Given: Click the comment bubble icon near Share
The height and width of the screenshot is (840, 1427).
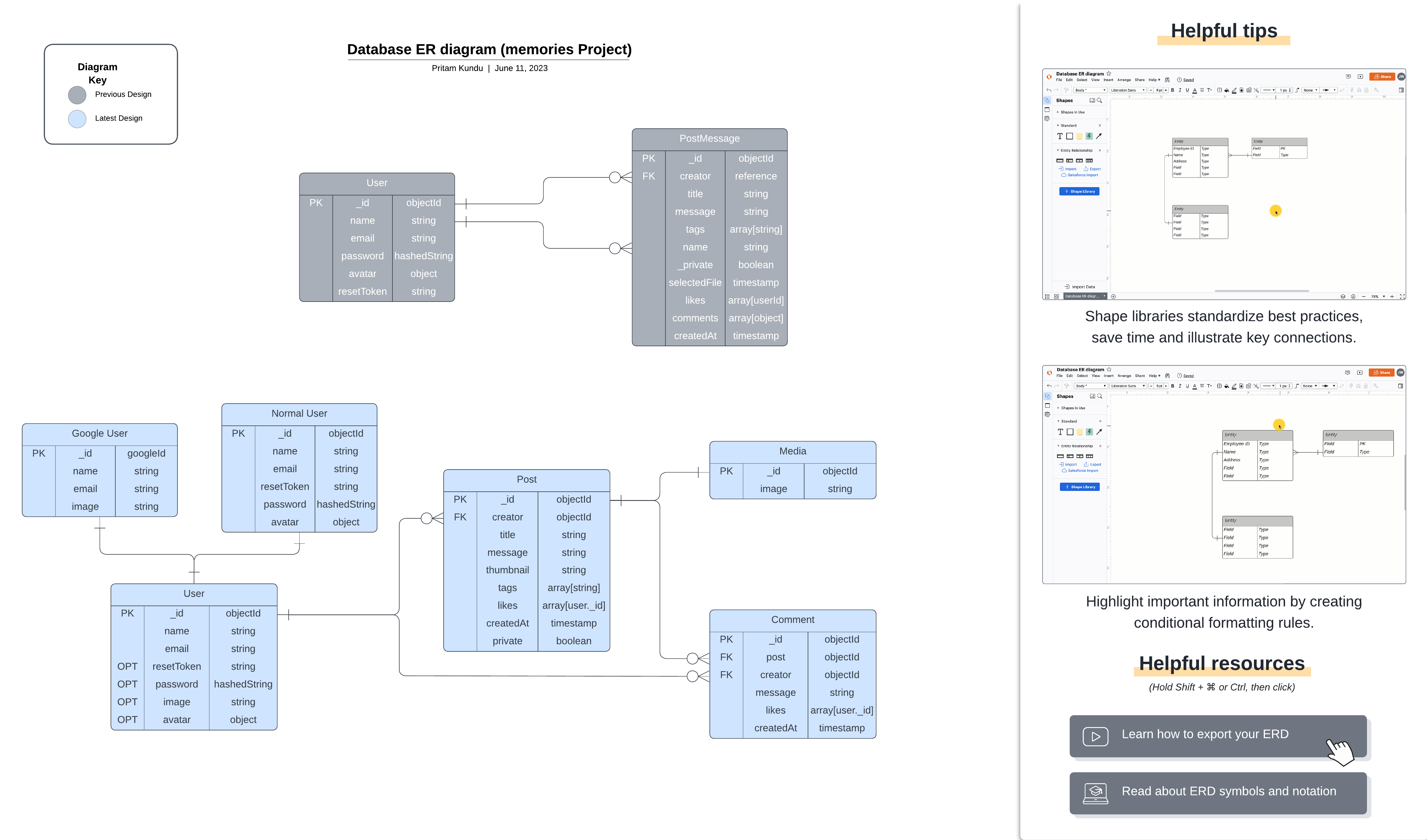Looking at the screenshot, I should tap(1348, 76).
